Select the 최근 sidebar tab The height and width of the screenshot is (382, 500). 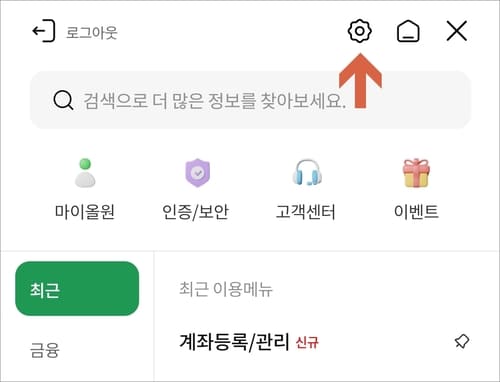point(77,289)
